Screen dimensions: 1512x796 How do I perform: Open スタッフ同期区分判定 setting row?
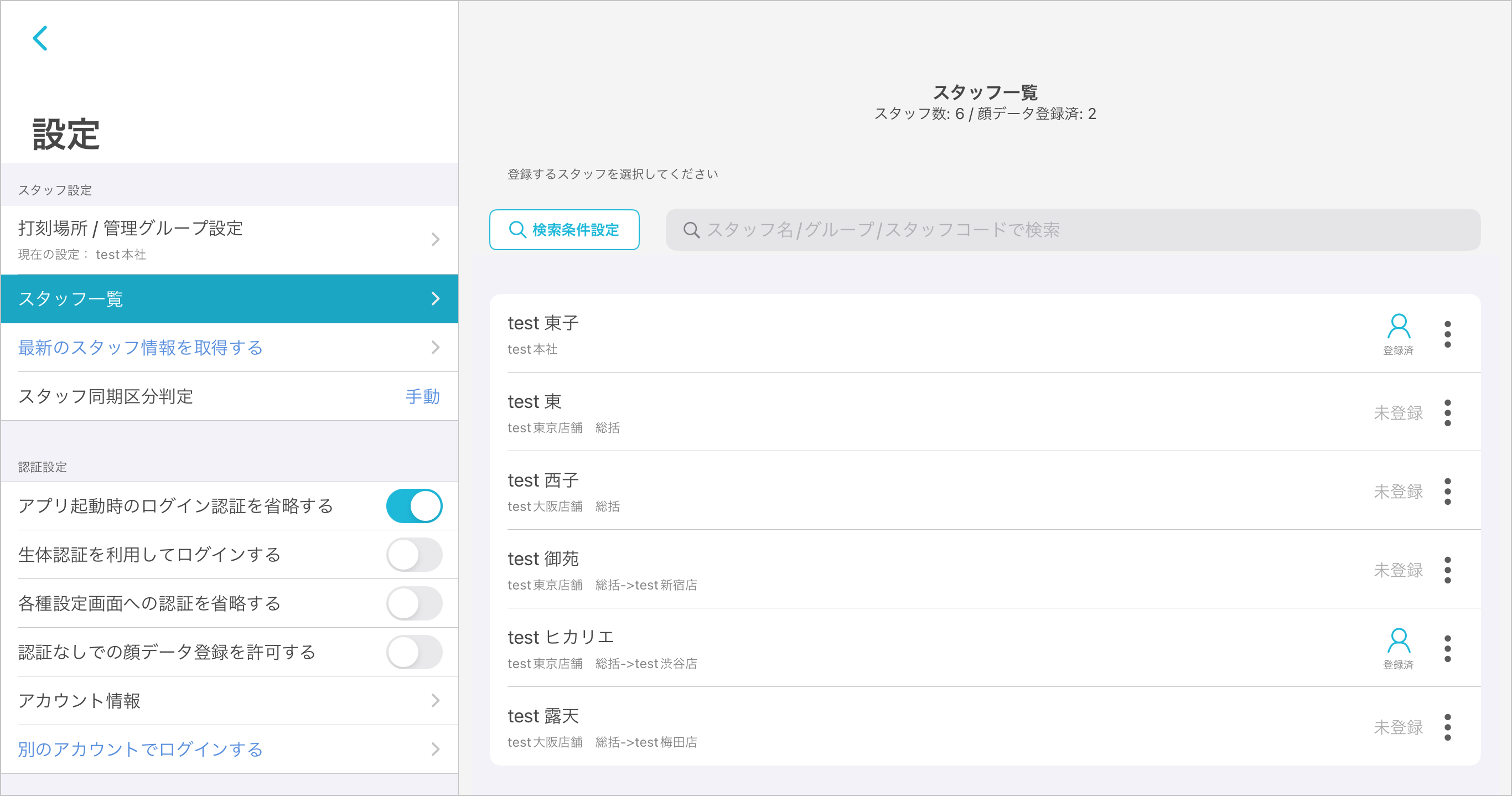point(230,396)
